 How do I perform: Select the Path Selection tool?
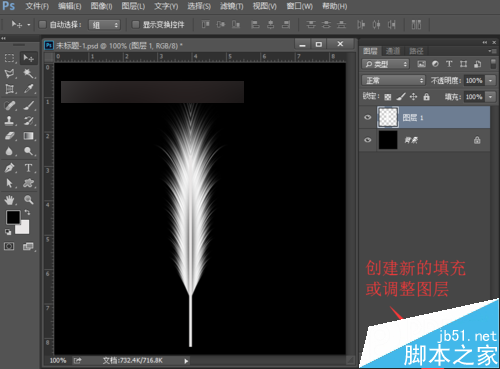tap(9, 183)
